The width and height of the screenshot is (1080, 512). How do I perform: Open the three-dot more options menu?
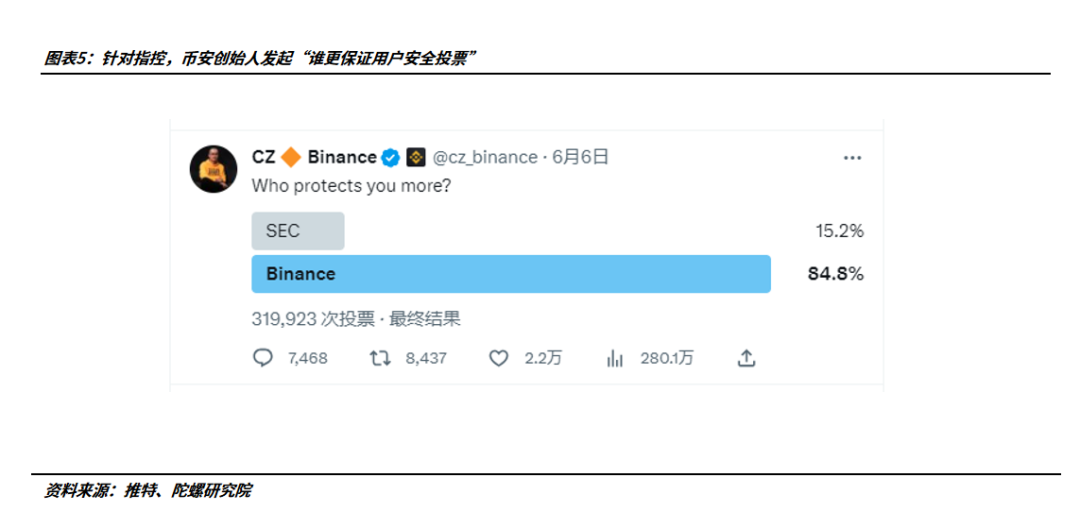pyautogui.click(x=852, y=158)
